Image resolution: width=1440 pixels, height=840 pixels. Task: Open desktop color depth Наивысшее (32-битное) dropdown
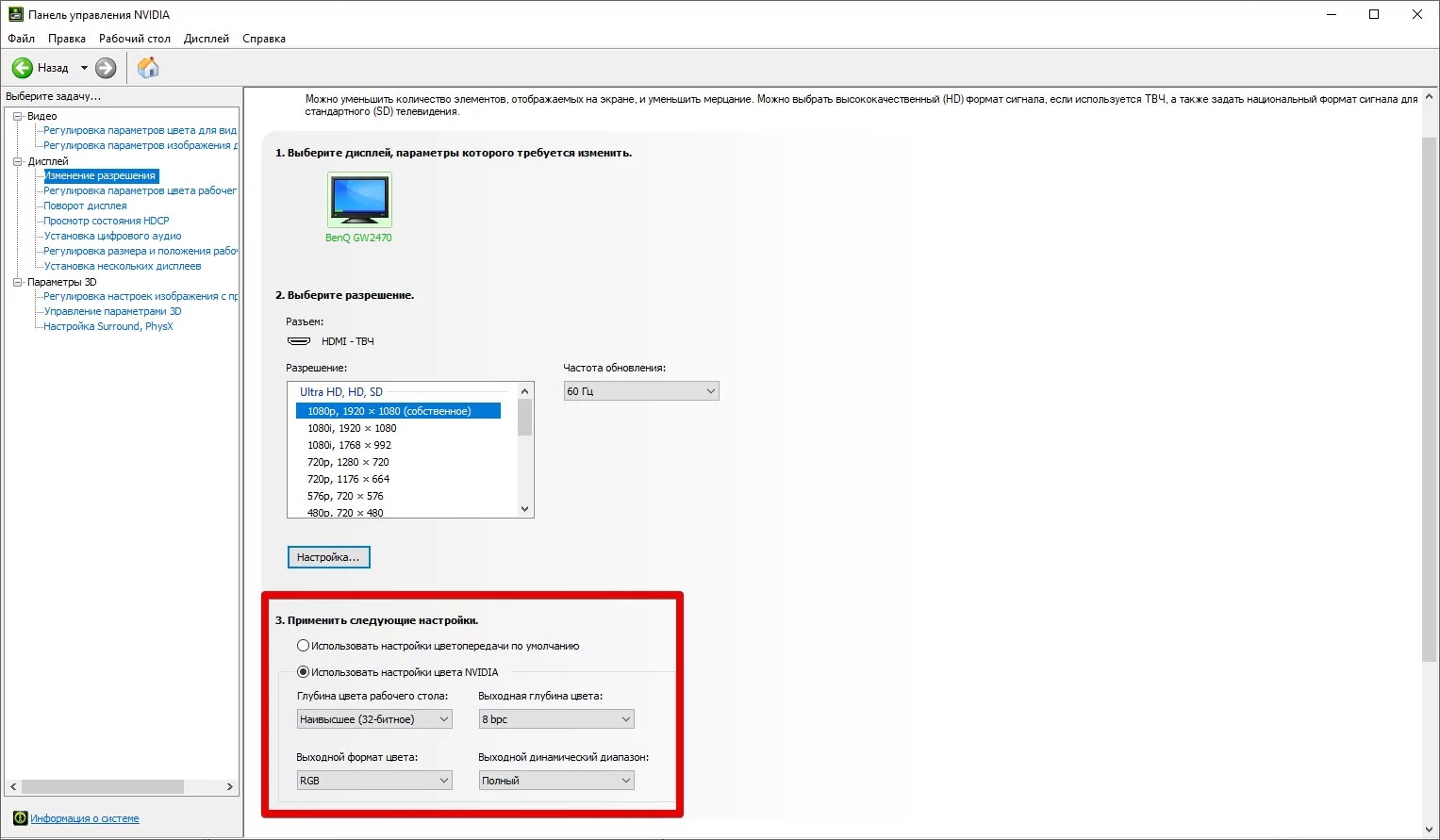[374, 719]
